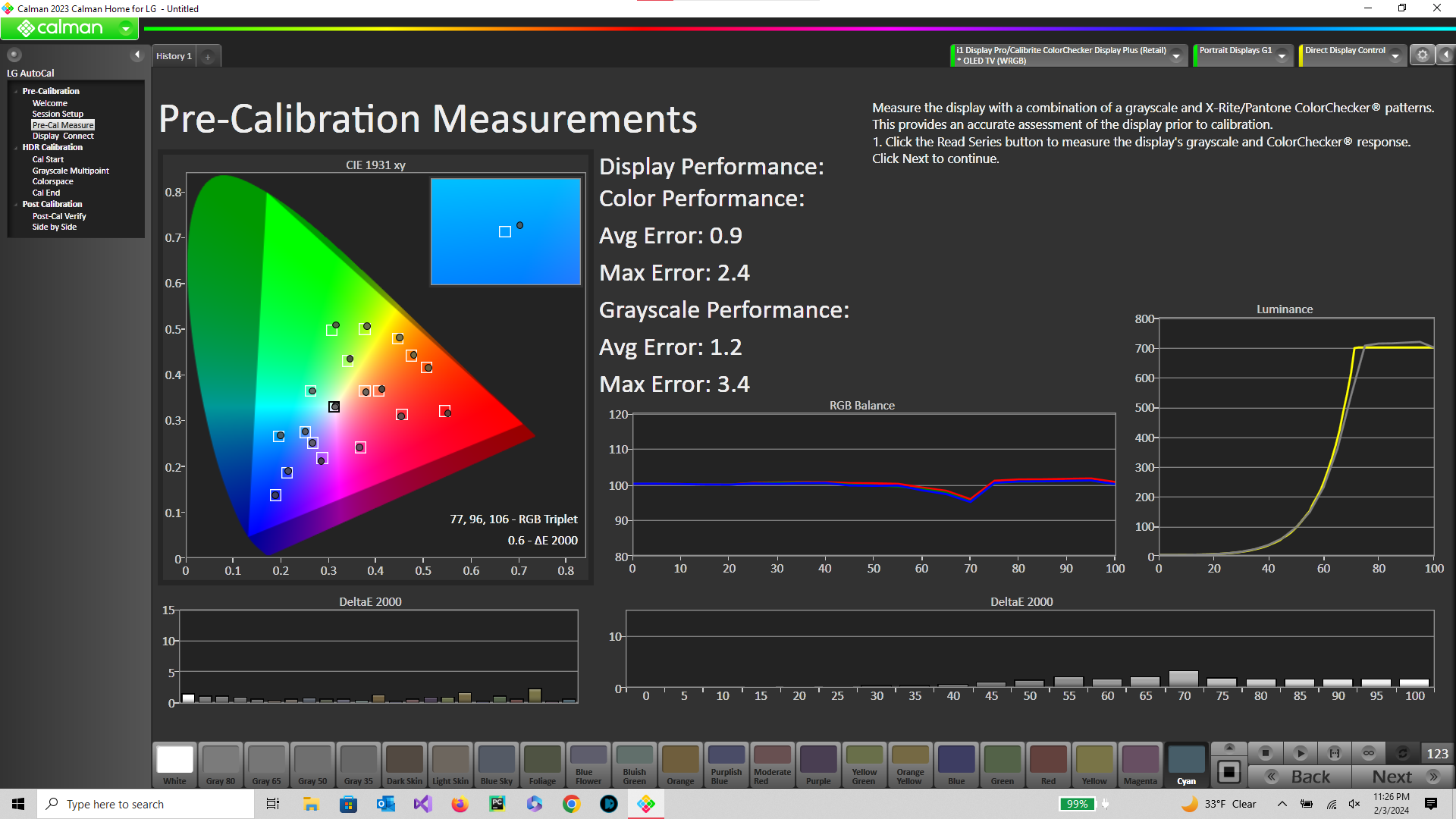Click the pattern window black square icon
This screenshot has width=1456, height=819.
[1229, 773]
